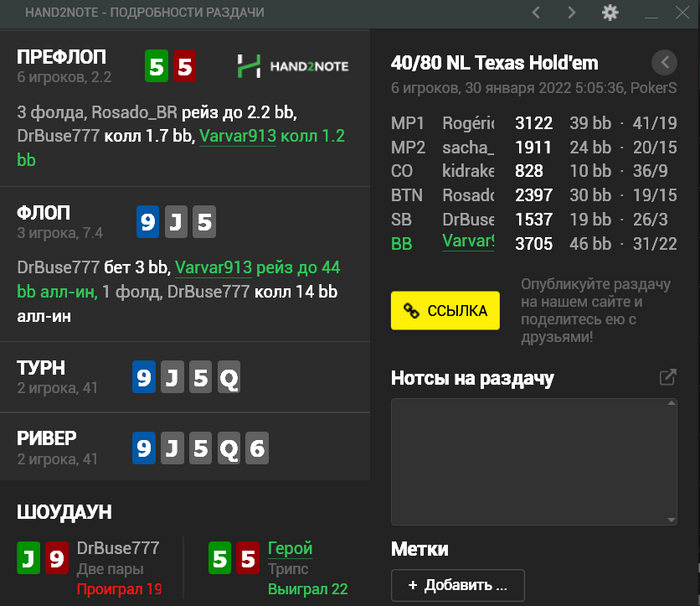
Task: Click 6 card on the river row
Action: pos(257,448)
